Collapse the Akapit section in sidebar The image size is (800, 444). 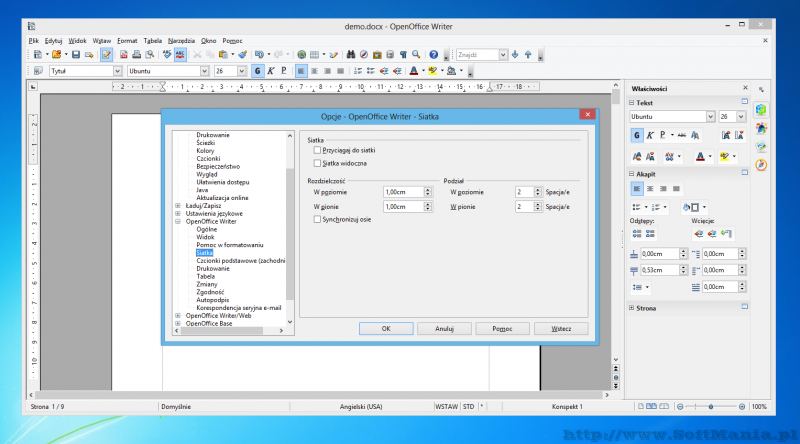click(632, 174)
